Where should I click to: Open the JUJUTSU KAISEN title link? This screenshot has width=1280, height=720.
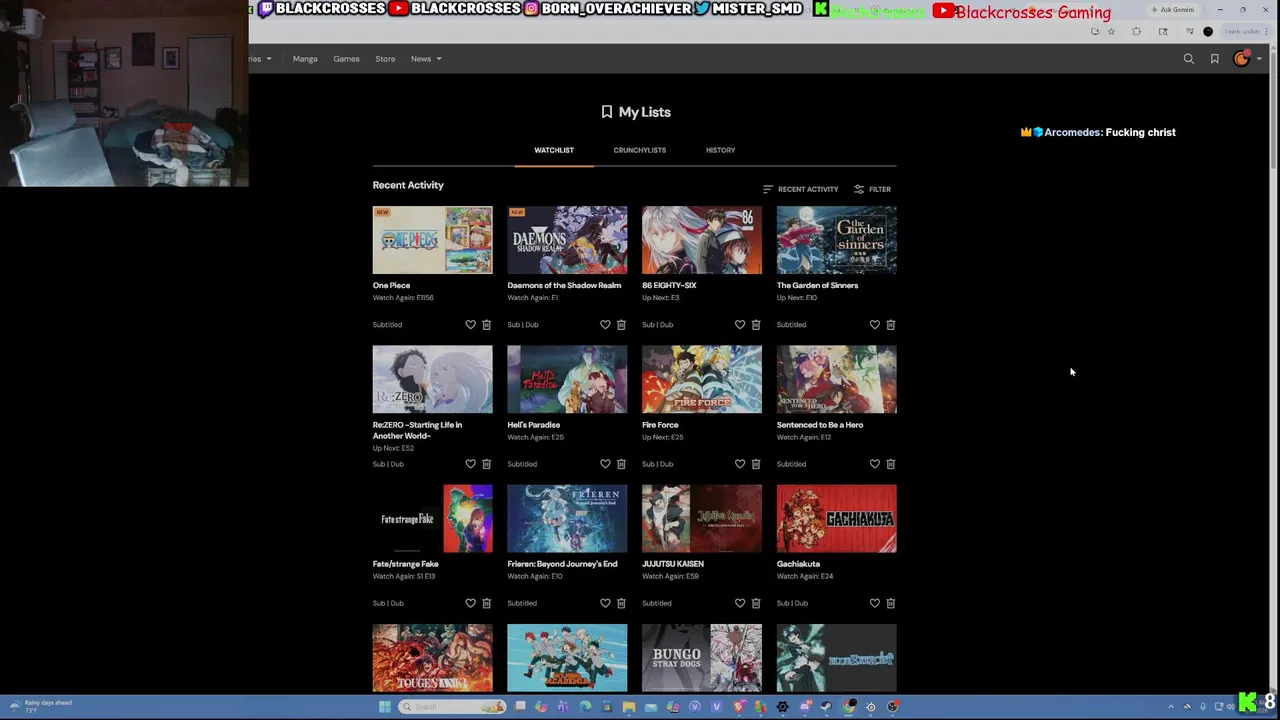pyautogui.click(x=673, y=564)
